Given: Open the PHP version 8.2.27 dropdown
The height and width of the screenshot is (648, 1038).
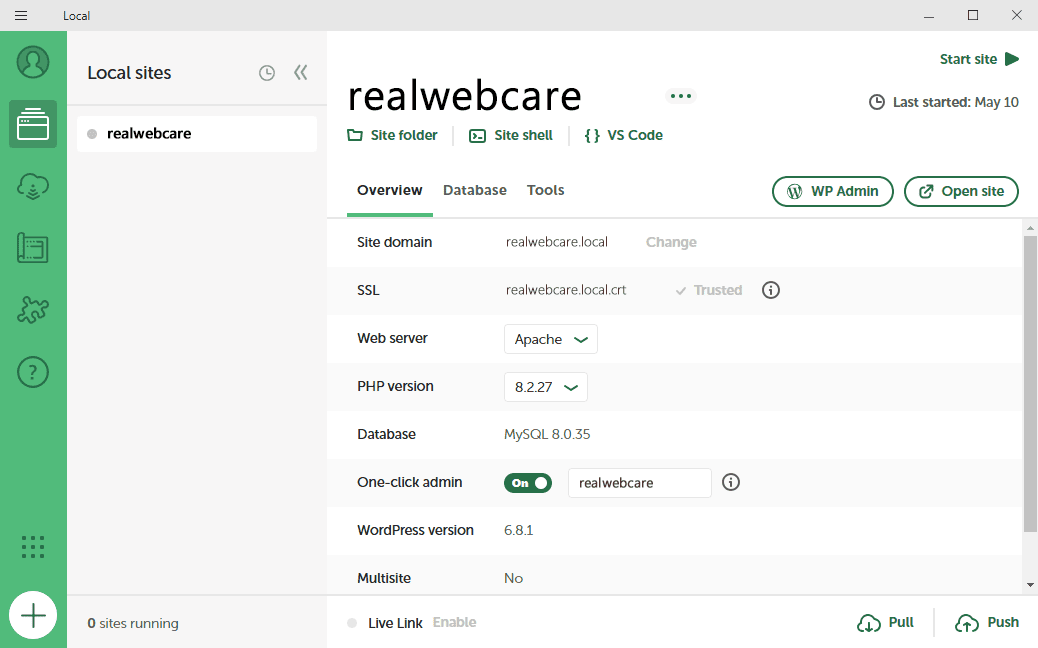Looking at the screenshot, I should click(545, 387).
